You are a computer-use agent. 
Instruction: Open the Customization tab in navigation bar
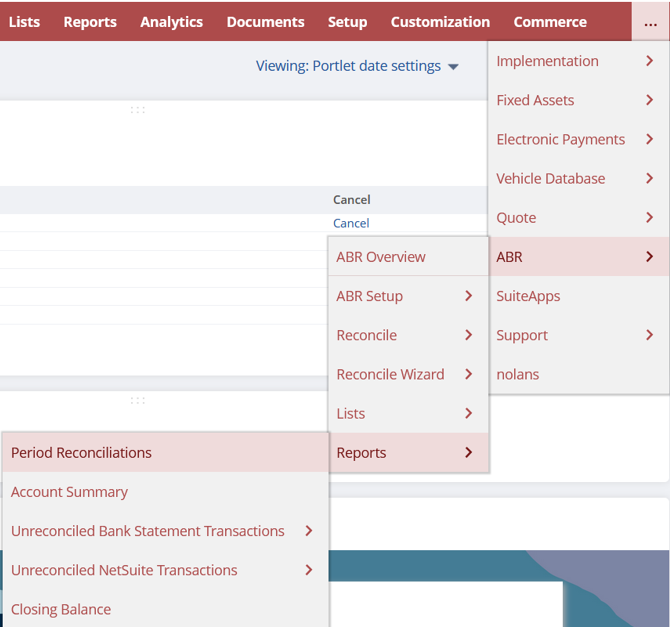click(440, 22)
